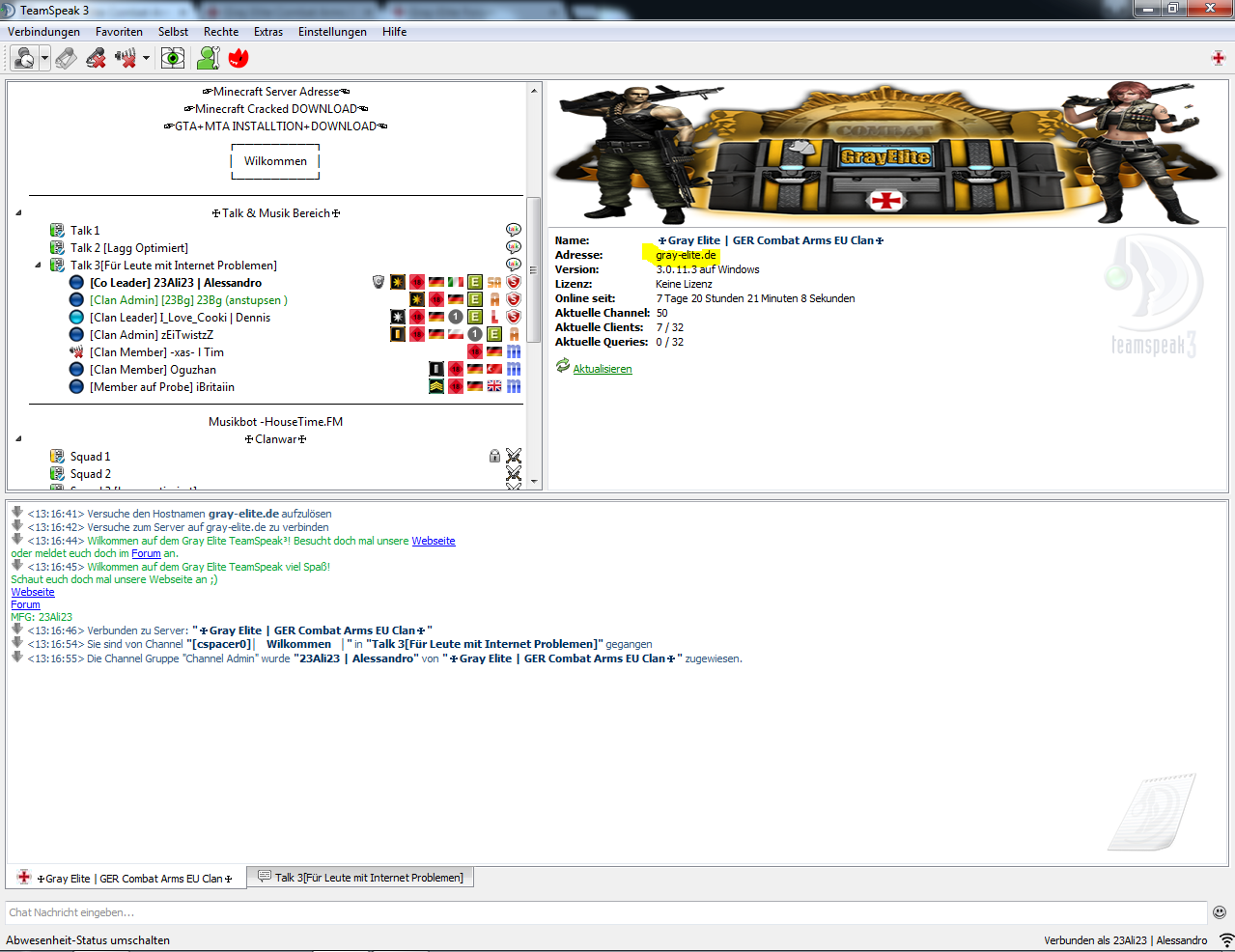Click muted speaker icon of -xas- I Tim
The height and width of the screenshot is (952, 1235).
coord(76,352)
